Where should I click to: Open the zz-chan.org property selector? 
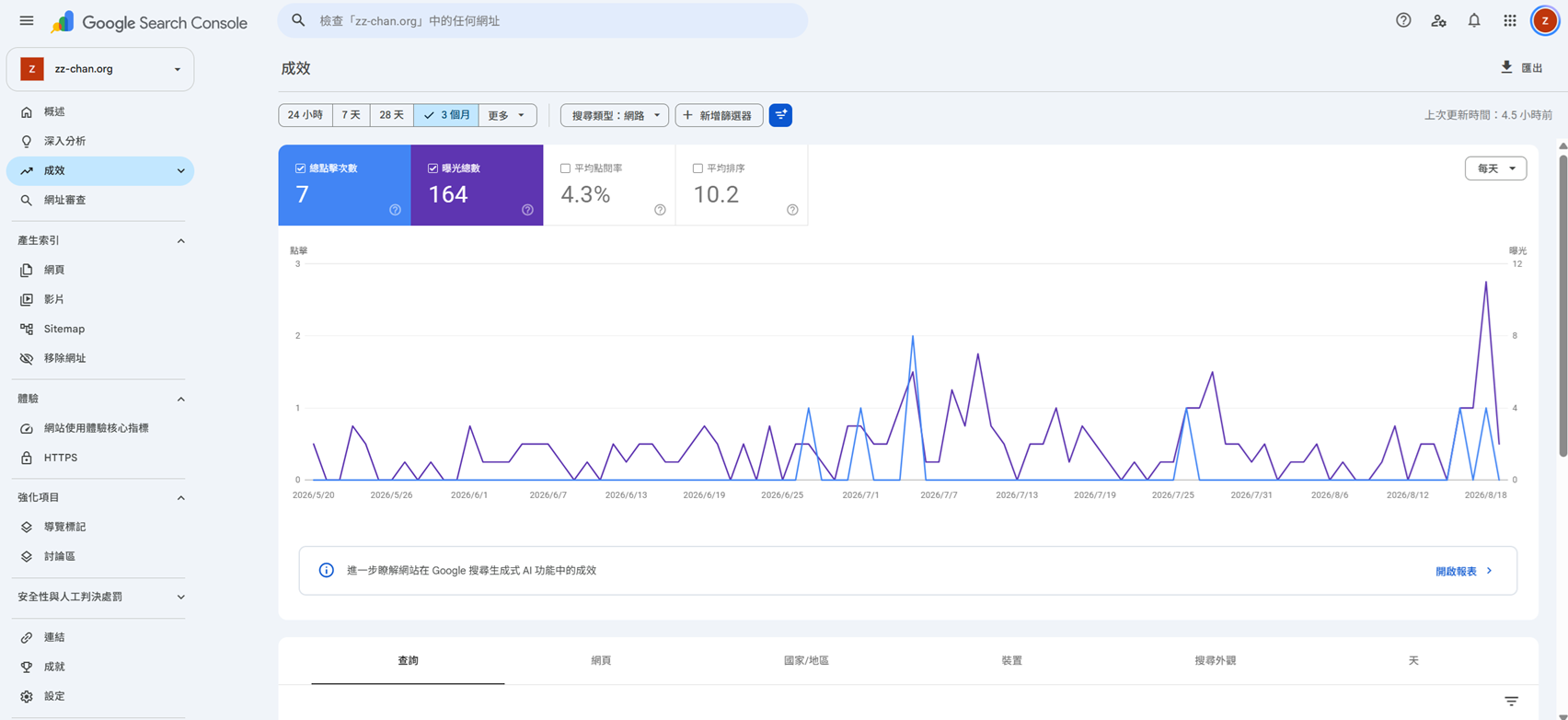point(100,69)
